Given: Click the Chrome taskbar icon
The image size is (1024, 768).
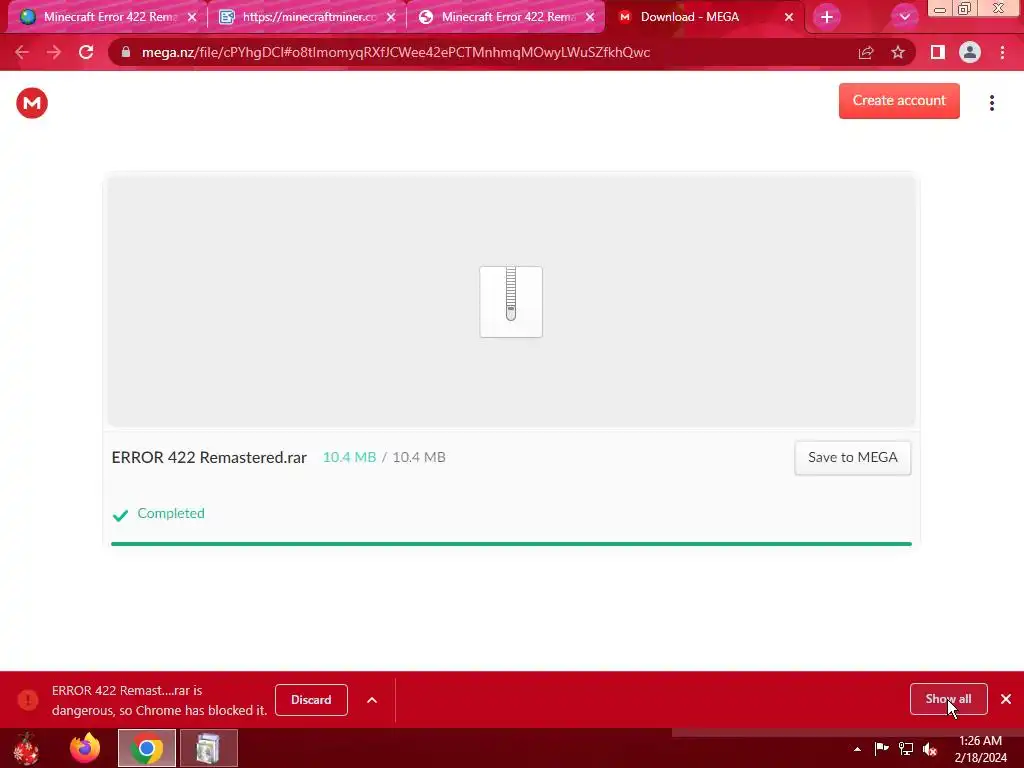Looking at the screenshot, I should (x=147, y=748).
